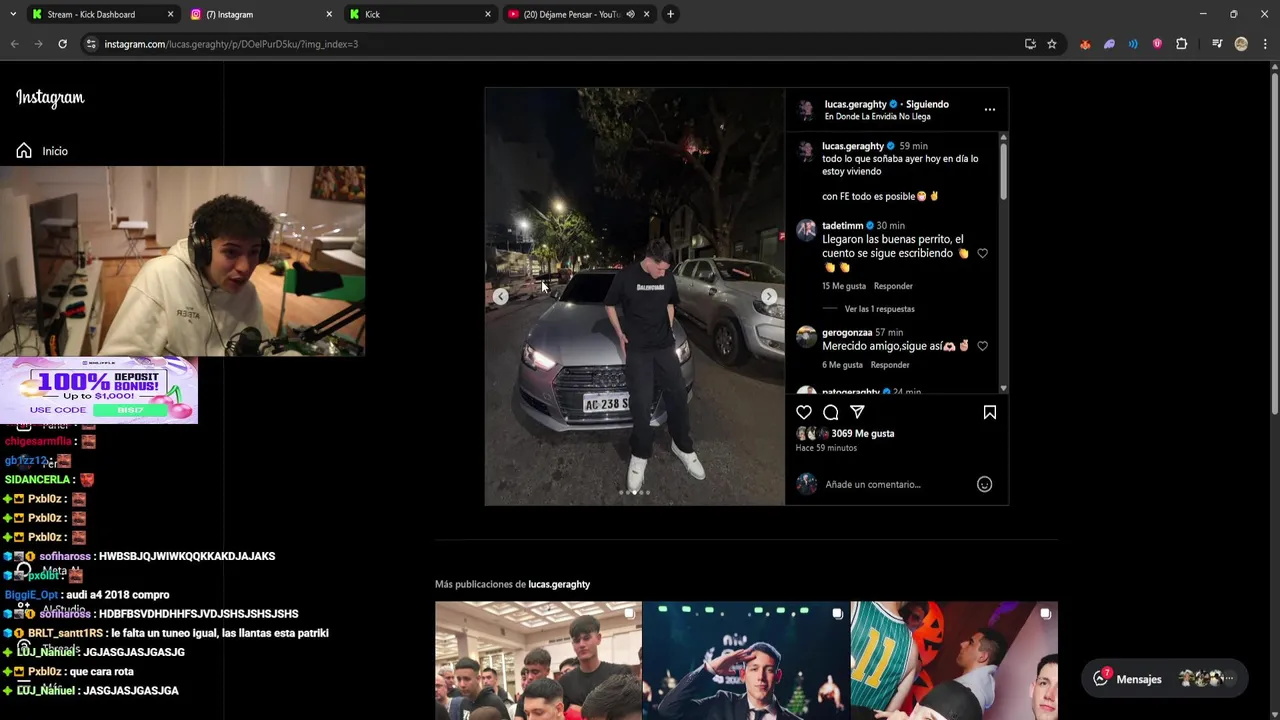Open the saluting man post thumbnail
1280x720 pixels.
[746, 660]
